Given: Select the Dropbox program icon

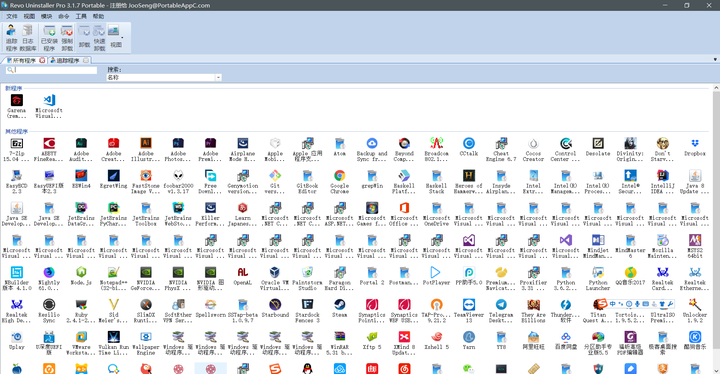Looking at the screenshot, I should pos(695,147).
